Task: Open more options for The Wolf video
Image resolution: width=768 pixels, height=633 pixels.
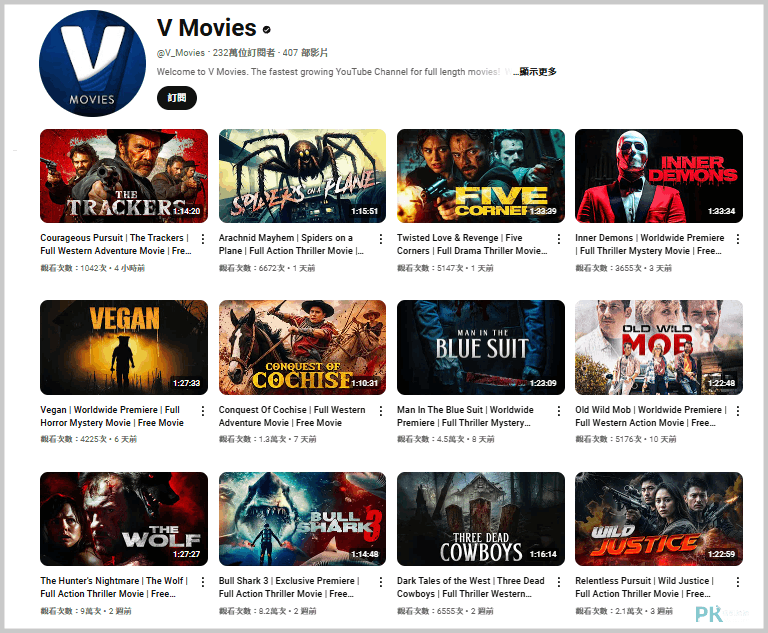Action: click(202, 582)
